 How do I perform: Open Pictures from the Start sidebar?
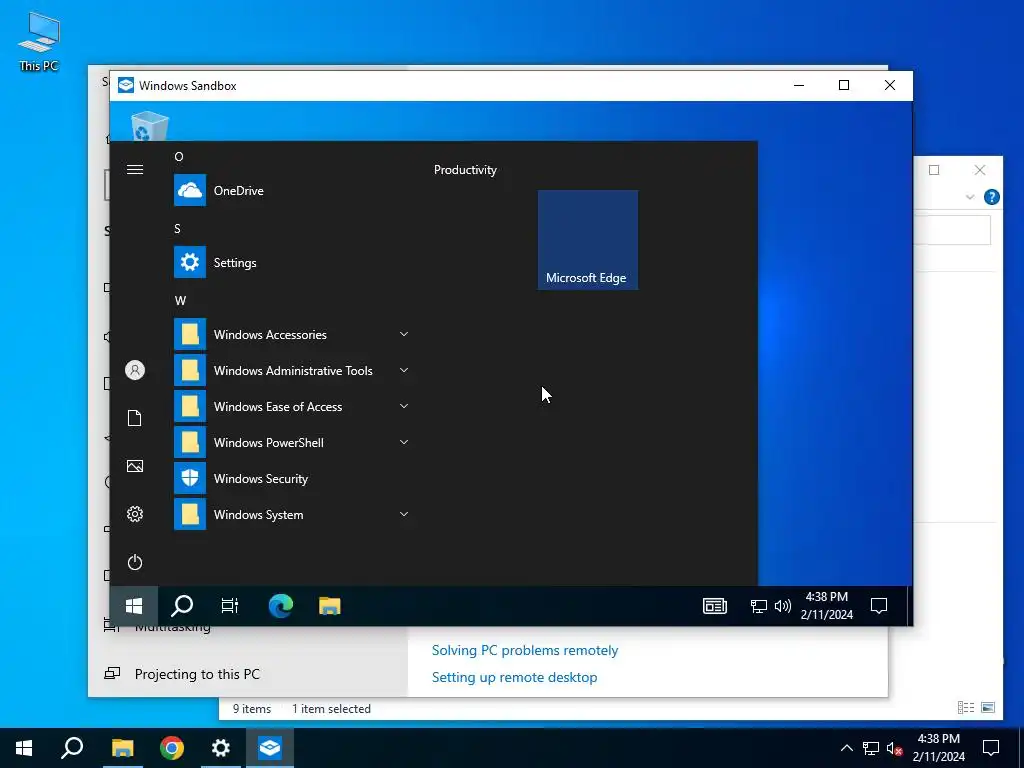(x=135, y=466)
